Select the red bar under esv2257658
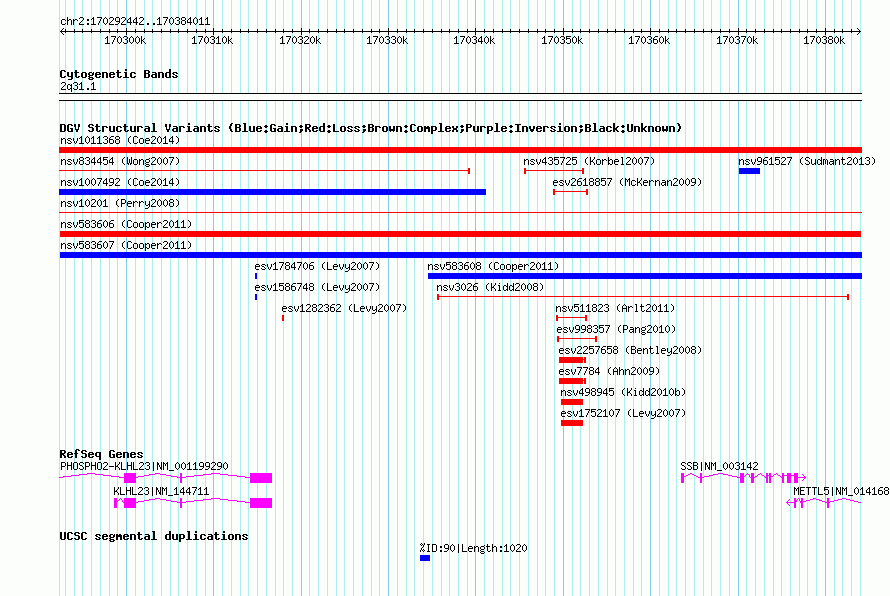This screenshot has width=890, height=596. (x=572, y=360)
